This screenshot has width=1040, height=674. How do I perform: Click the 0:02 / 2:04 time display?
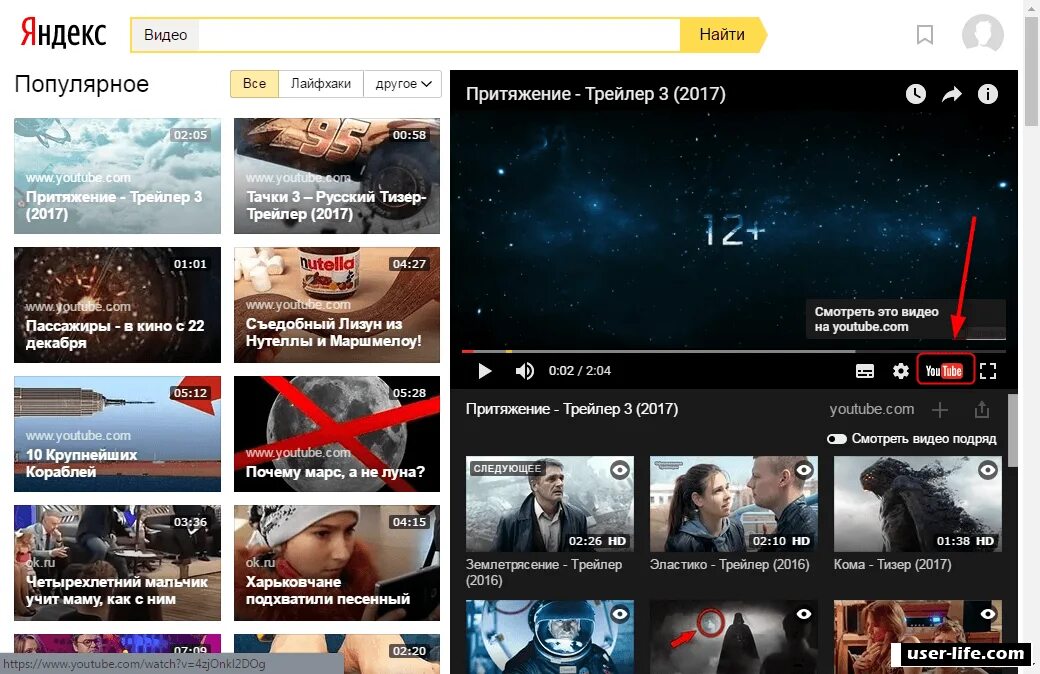coord(580,371)
